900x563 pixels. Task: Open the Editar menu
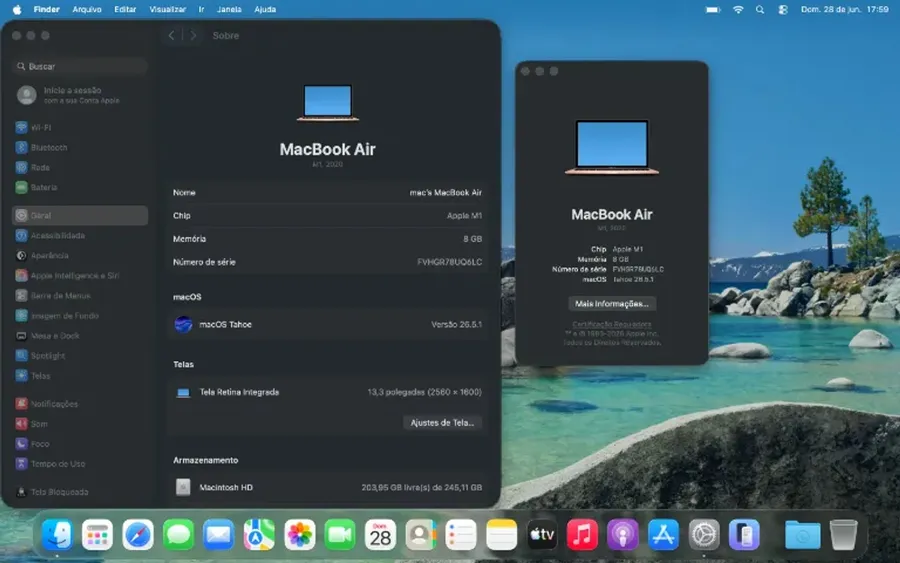(125, 9)
